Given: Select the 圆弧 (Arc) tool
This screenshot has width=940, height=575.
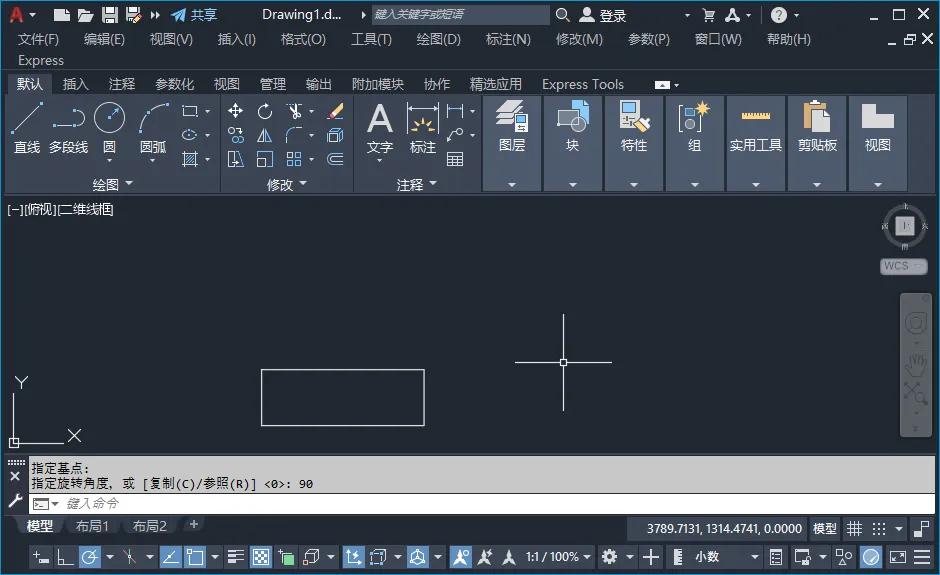Looking at the screenshot, I should [153, 128].
